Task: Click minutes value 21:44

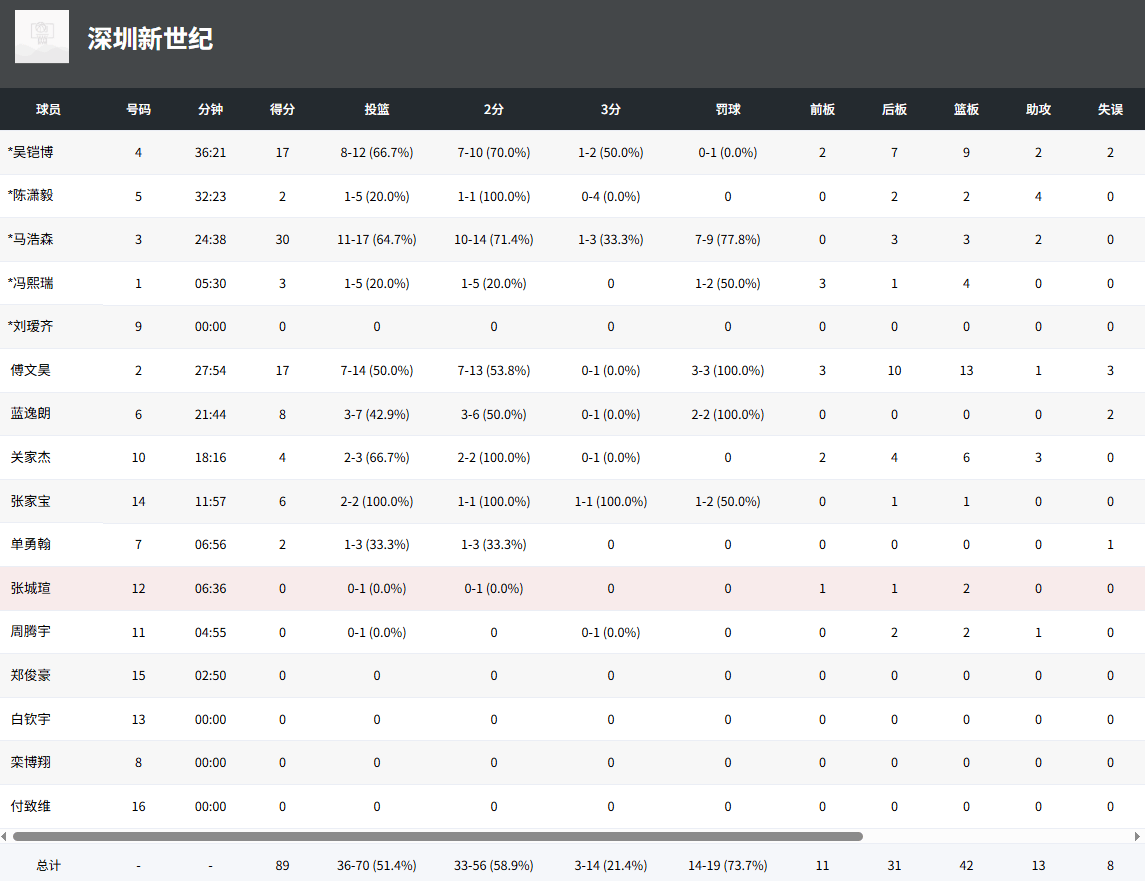Action: [210, 414]
